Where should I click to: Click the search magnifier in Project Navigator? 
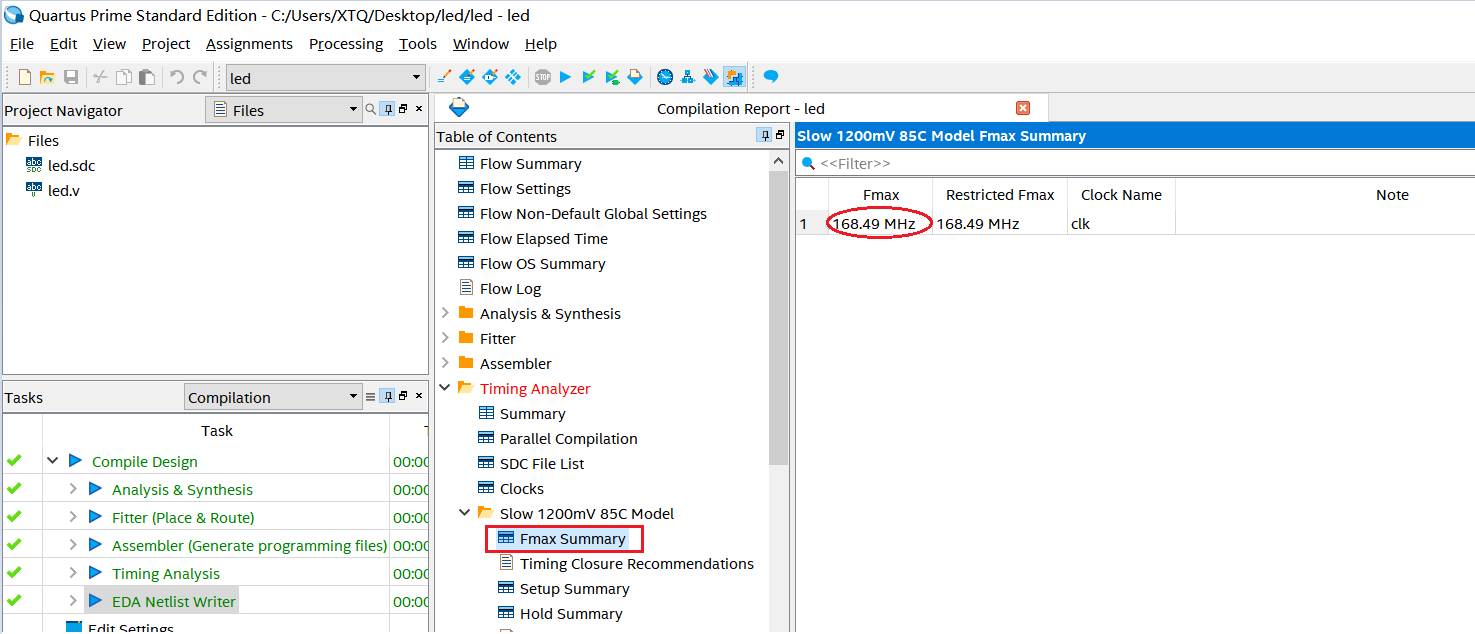point(371,110)
